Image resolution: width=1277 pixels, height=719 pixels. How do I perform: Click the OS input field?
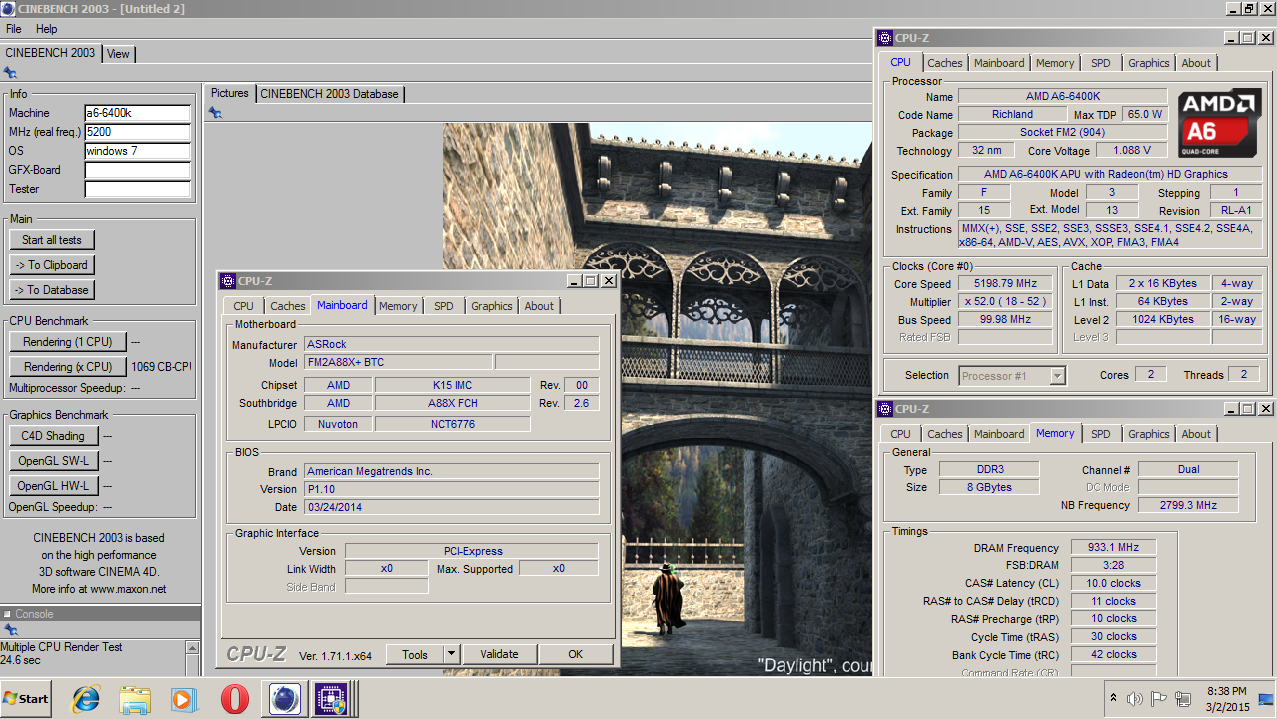click(137, 151)
